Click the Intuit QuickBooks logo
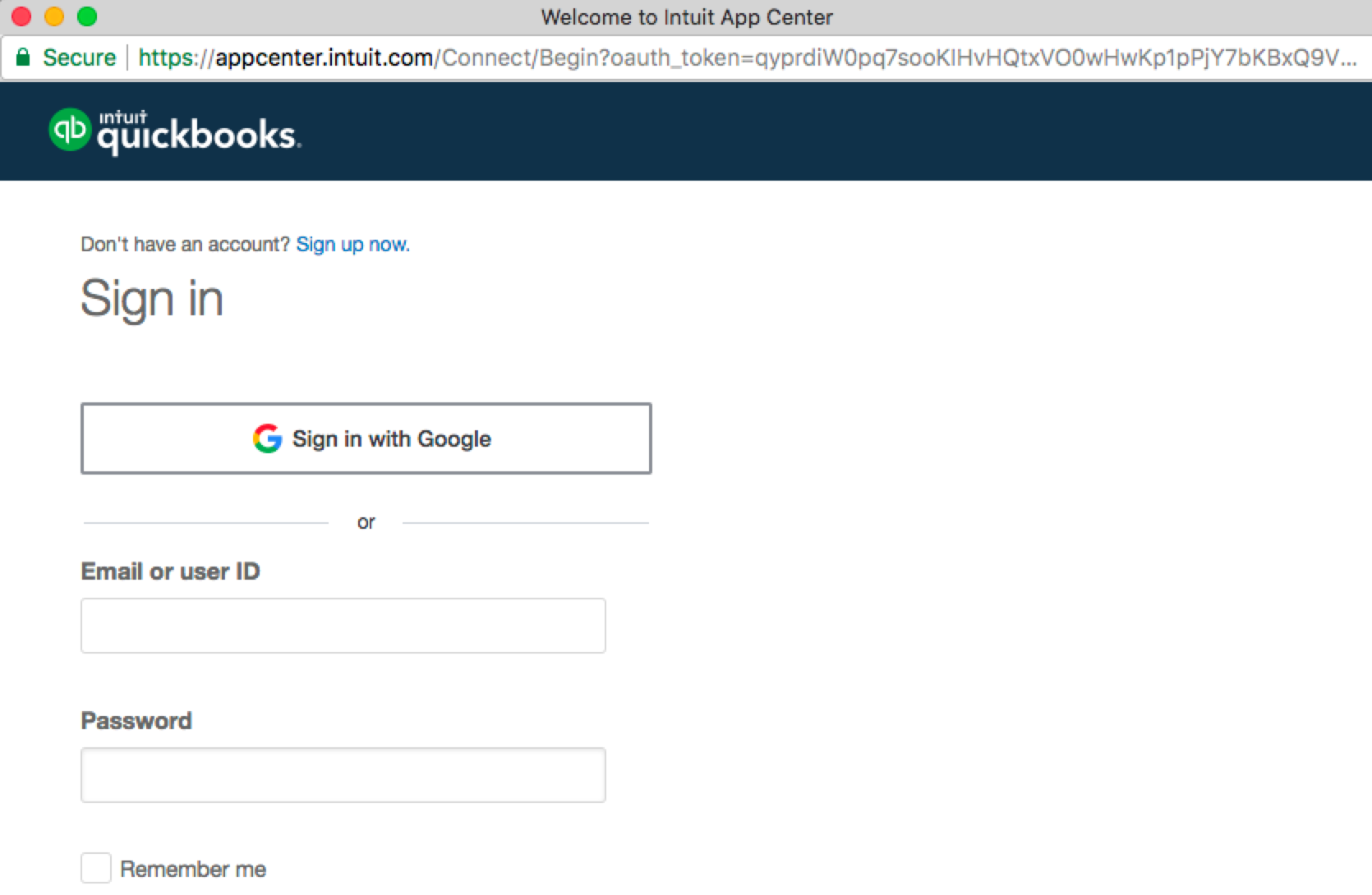 [175, 131]
